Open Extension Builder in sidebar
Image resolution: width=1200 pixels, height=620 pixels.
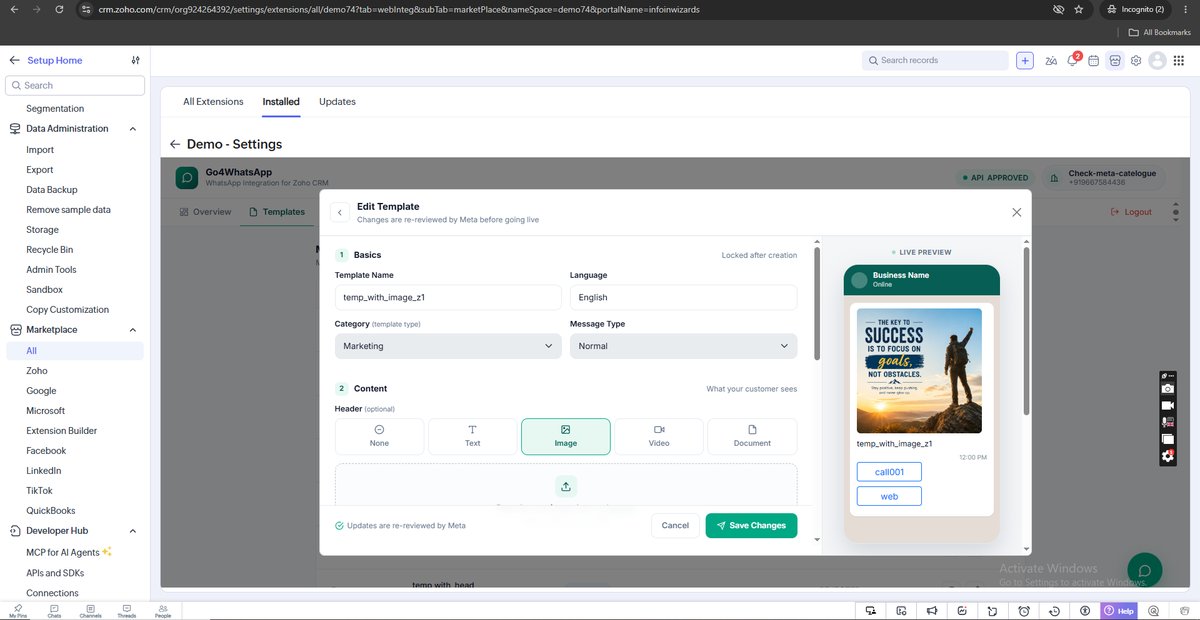pyautogui.click(x=62, y=431)
